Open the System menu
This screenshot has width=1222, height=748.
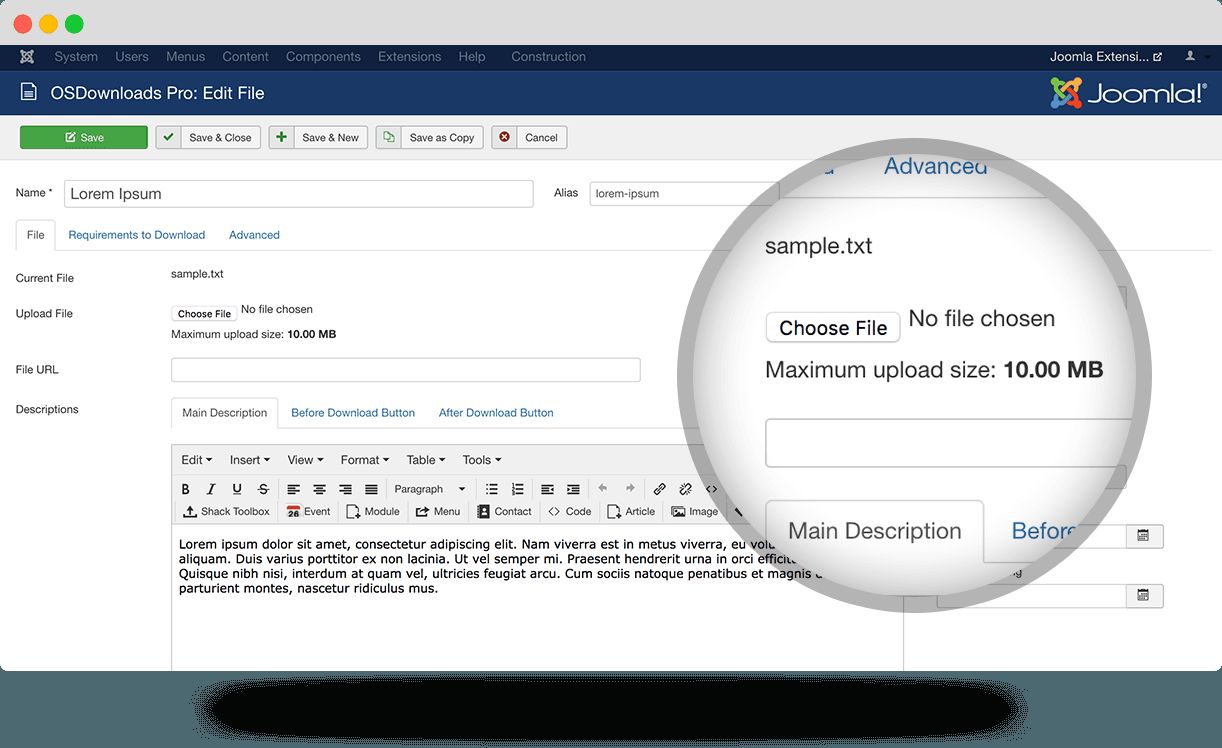coord(76,57)
